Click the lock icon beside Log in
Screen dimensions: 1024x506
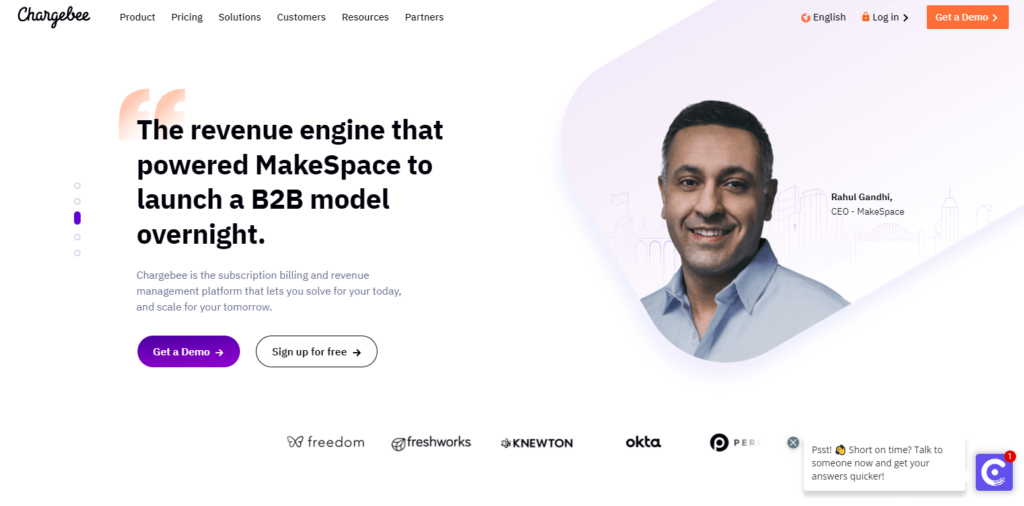[865, 17]
